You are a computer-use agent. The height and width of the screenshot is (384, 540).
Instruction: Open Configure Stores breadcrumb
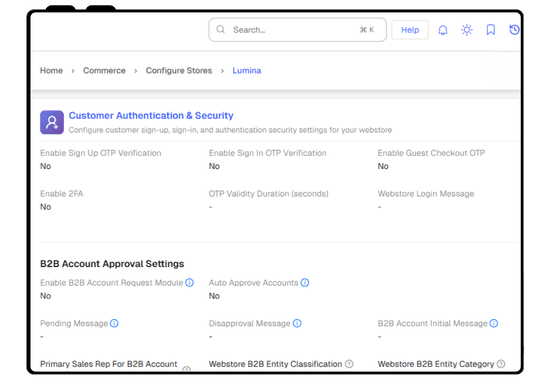179,71
